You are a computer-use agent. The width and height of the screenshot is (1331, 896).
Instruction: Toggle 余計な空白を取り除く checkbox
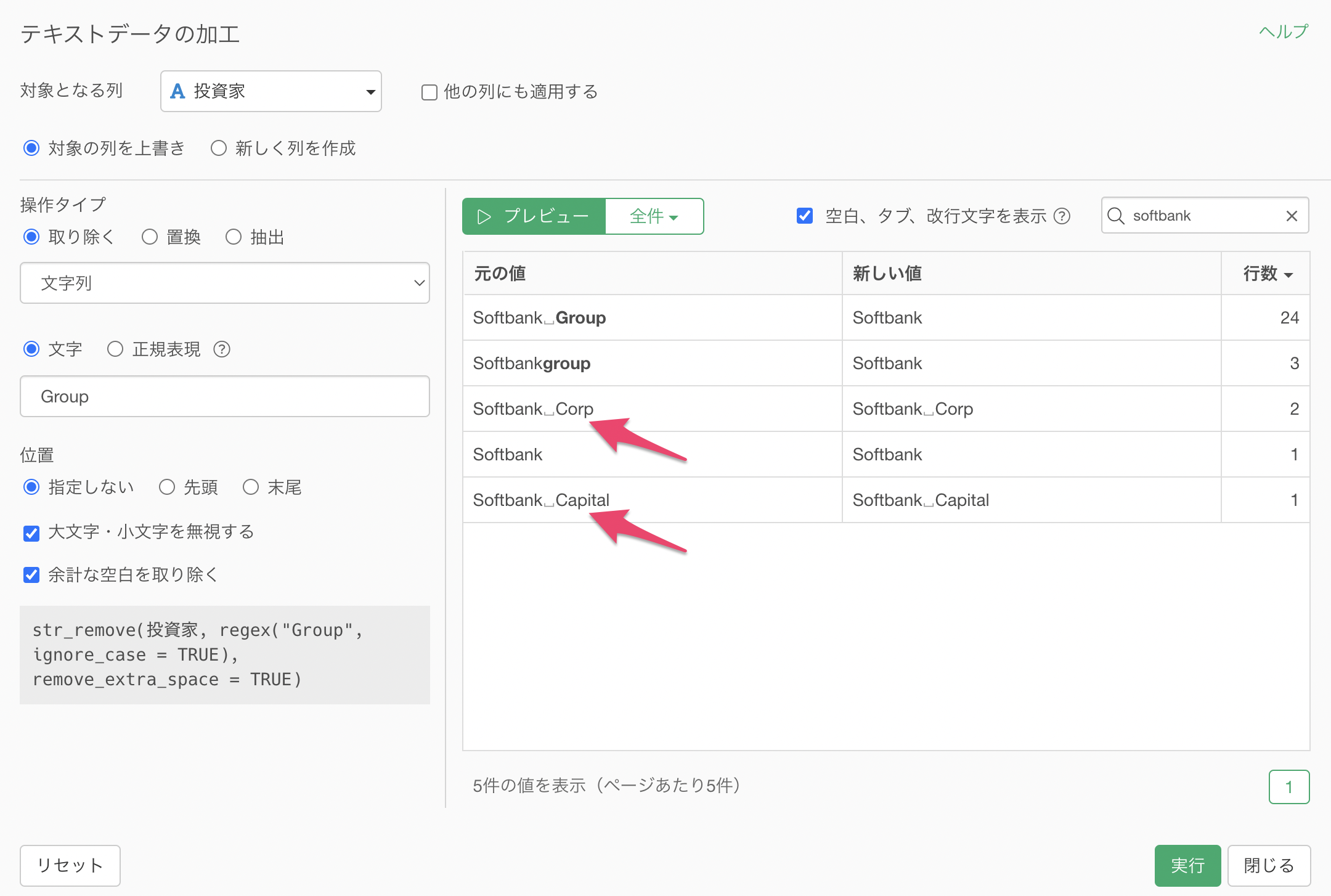click(x=31, y=575)
